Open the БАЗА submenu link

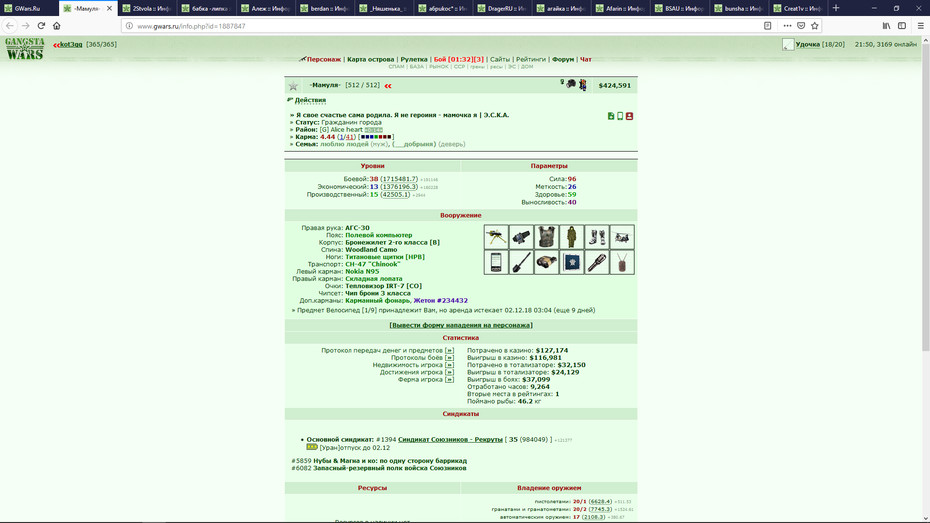point(417,67)
